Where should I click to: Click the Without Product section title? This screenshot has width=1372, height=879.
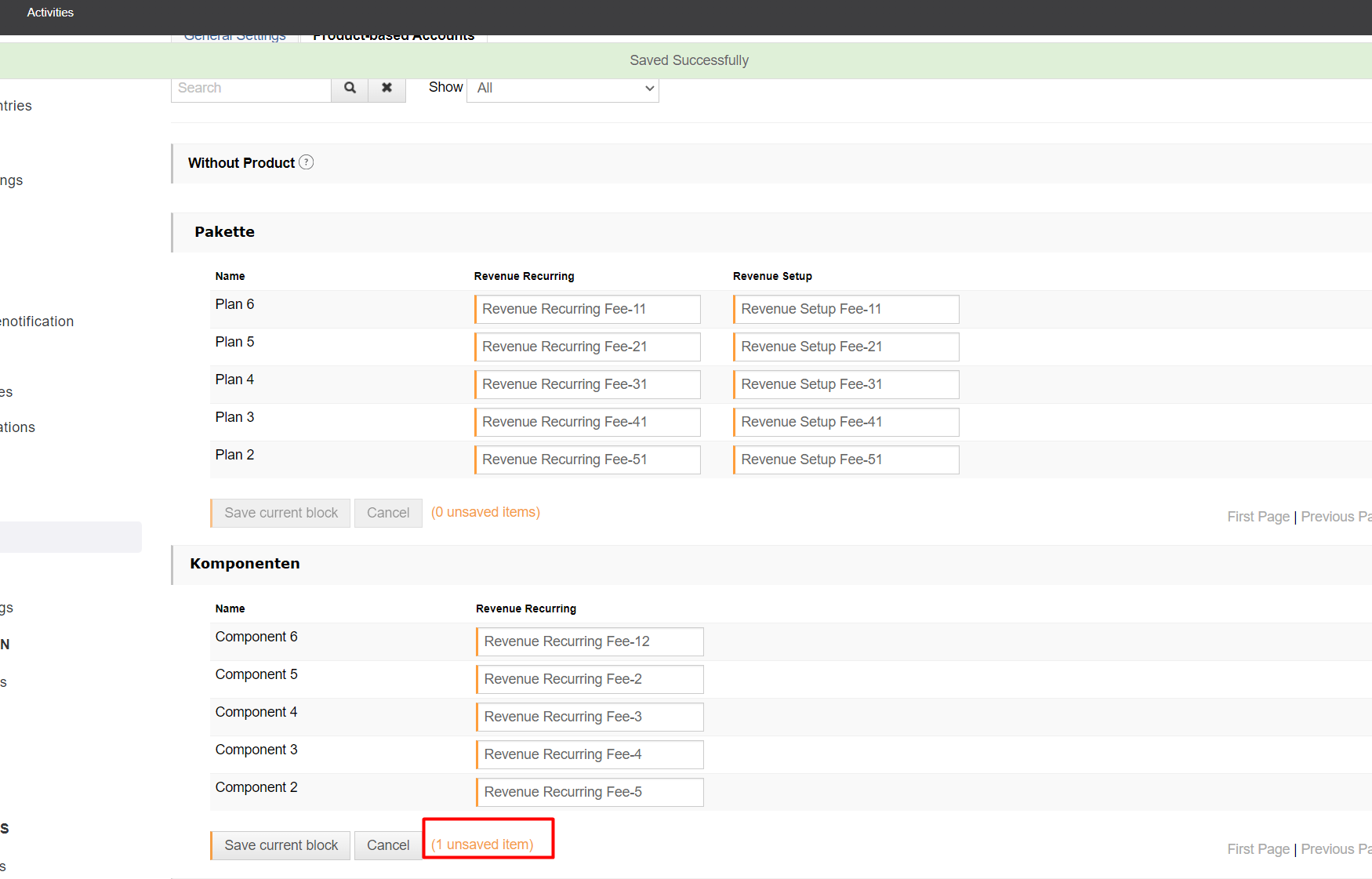point(241,163)
